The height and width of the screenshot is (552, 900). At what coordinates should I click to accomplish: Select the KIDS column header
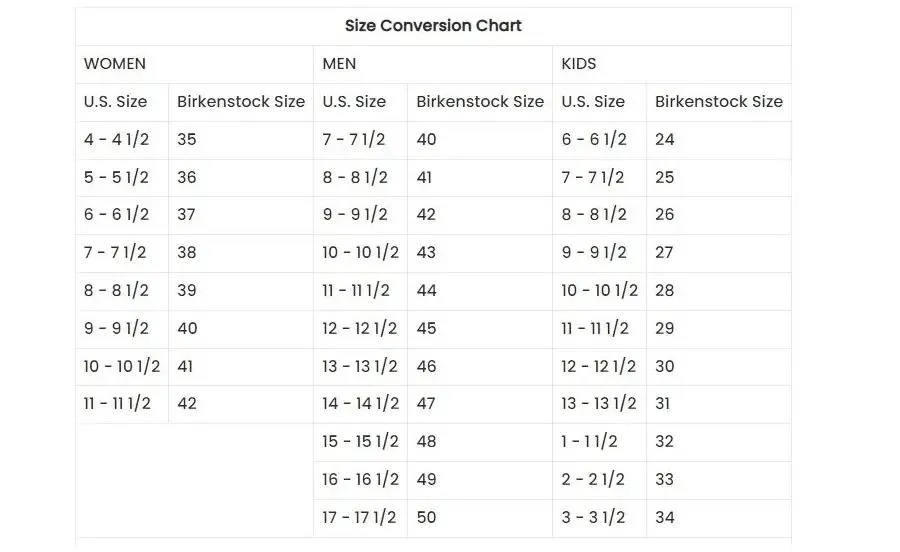(579, 64)
